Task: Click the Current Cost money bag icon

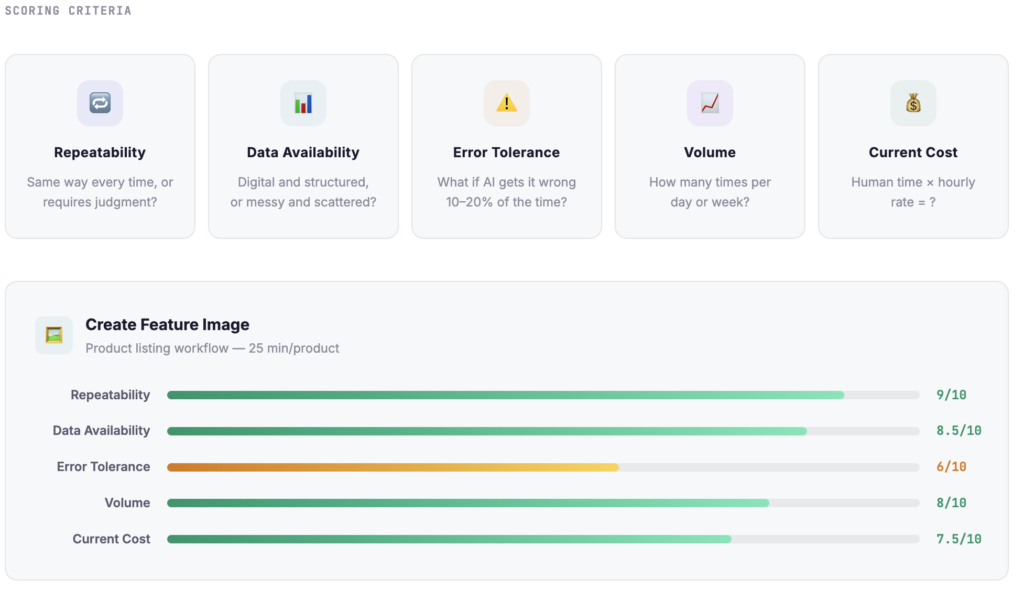Action: click(x=913, y=103)
